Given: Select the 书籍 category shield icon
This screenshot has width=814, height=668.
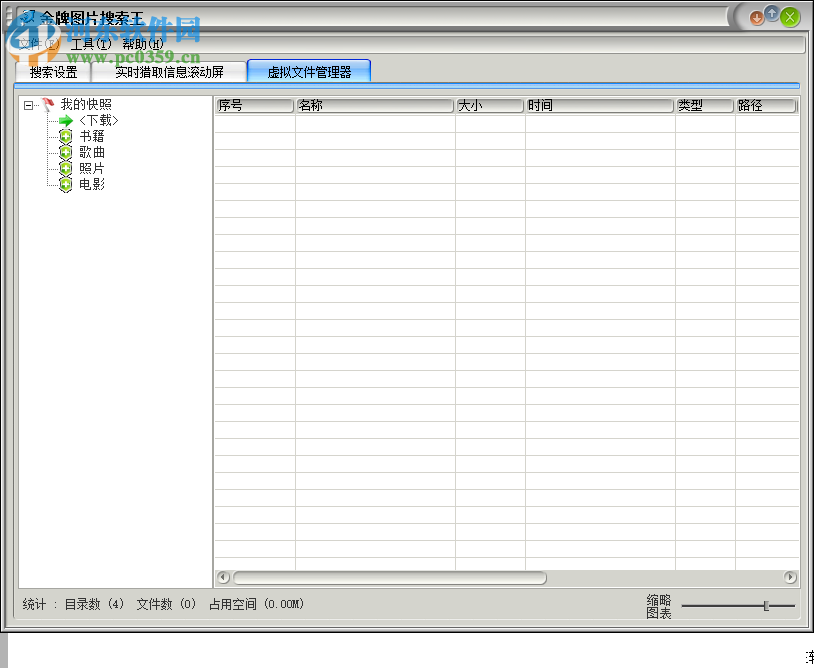Looking at the screenshot, I should (x=65, y=135).
